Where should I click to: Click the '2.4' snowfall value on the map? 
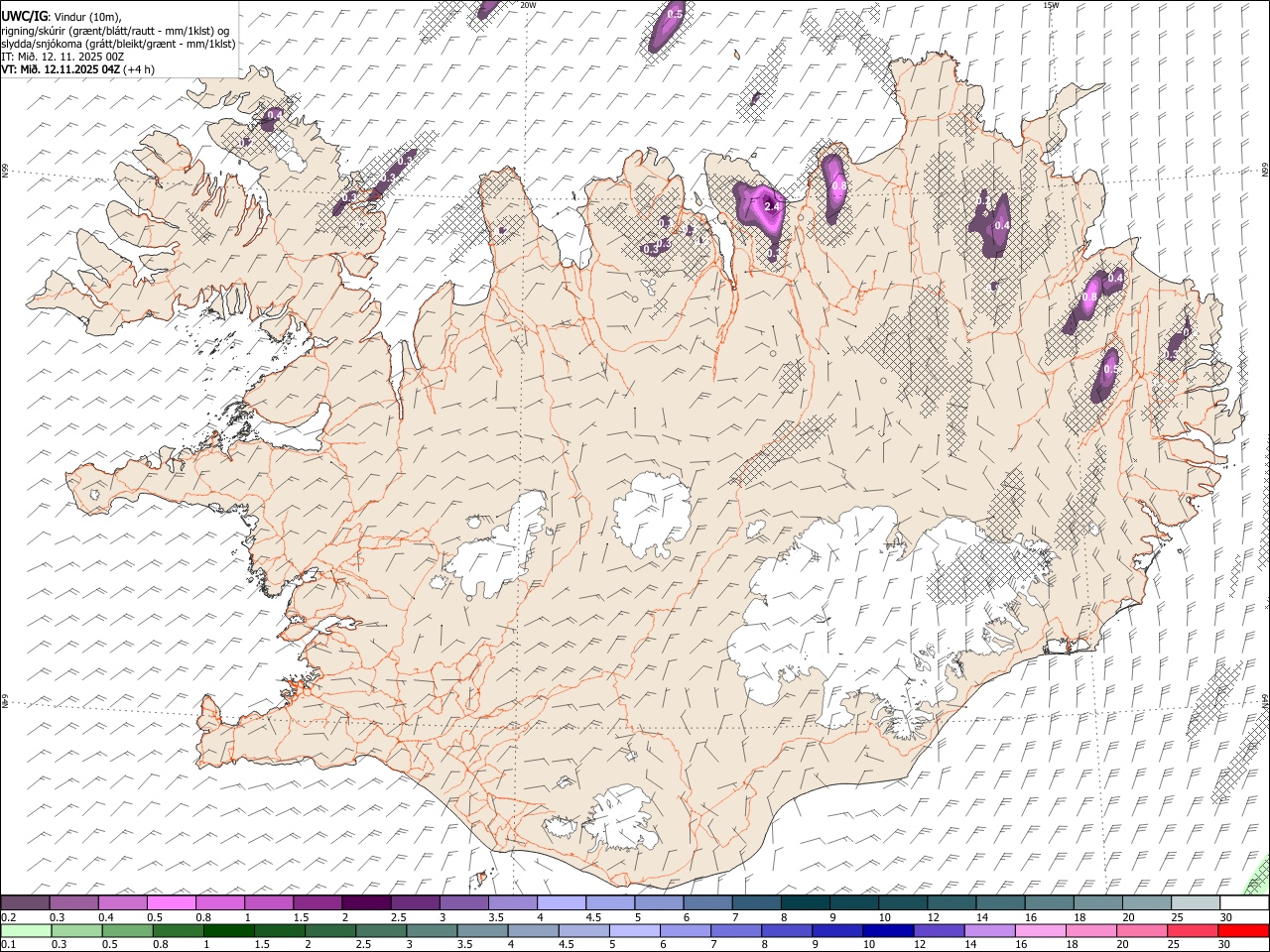tap(773, 207)
